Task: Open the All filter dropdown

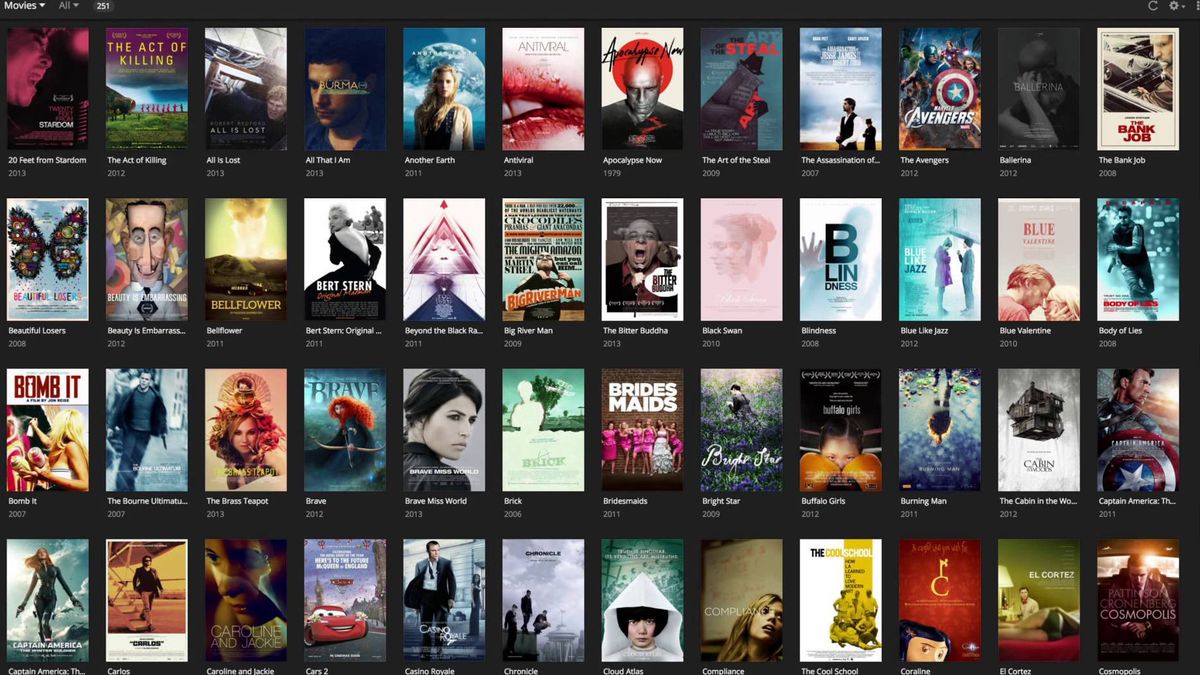Action: click(x=66, y=6)
